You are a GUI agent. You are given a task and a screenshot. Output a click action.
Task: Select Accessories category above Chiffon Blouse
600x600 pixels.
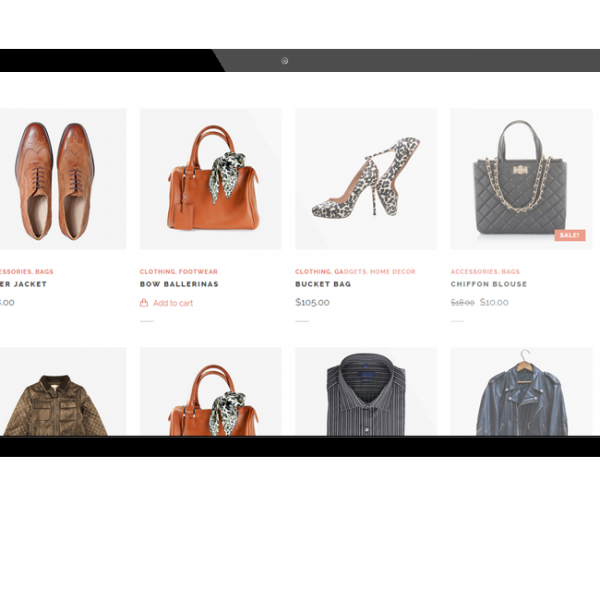pos(474,271)
